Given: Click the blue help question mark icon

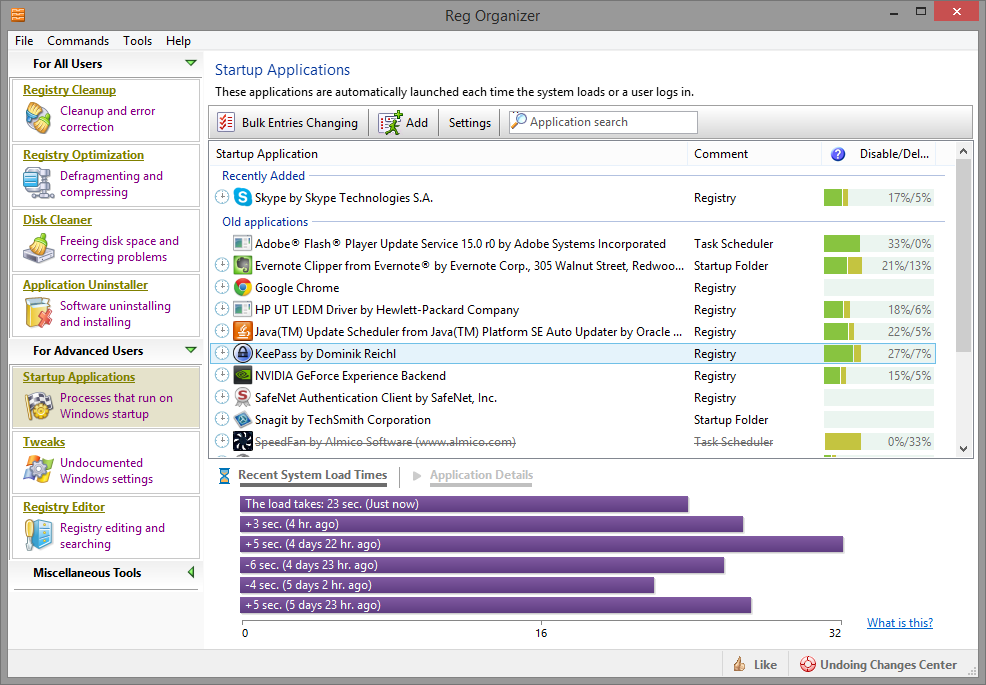Looking at the screenshot, I should (x=837, y=154).
